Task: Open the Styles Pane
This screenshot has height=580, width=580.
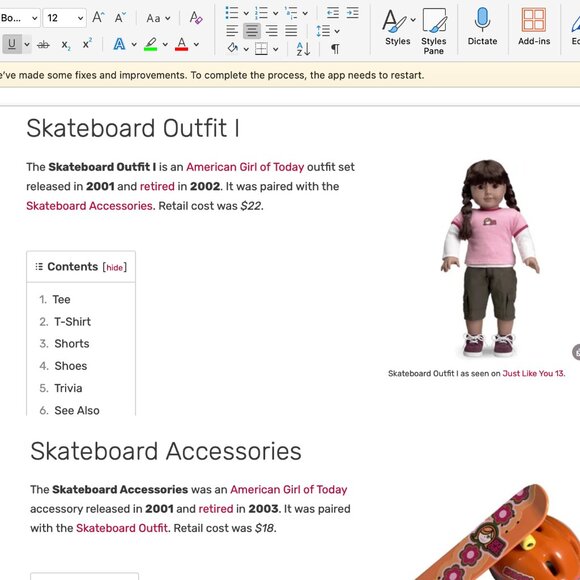Action: click(x=434, y=31)
